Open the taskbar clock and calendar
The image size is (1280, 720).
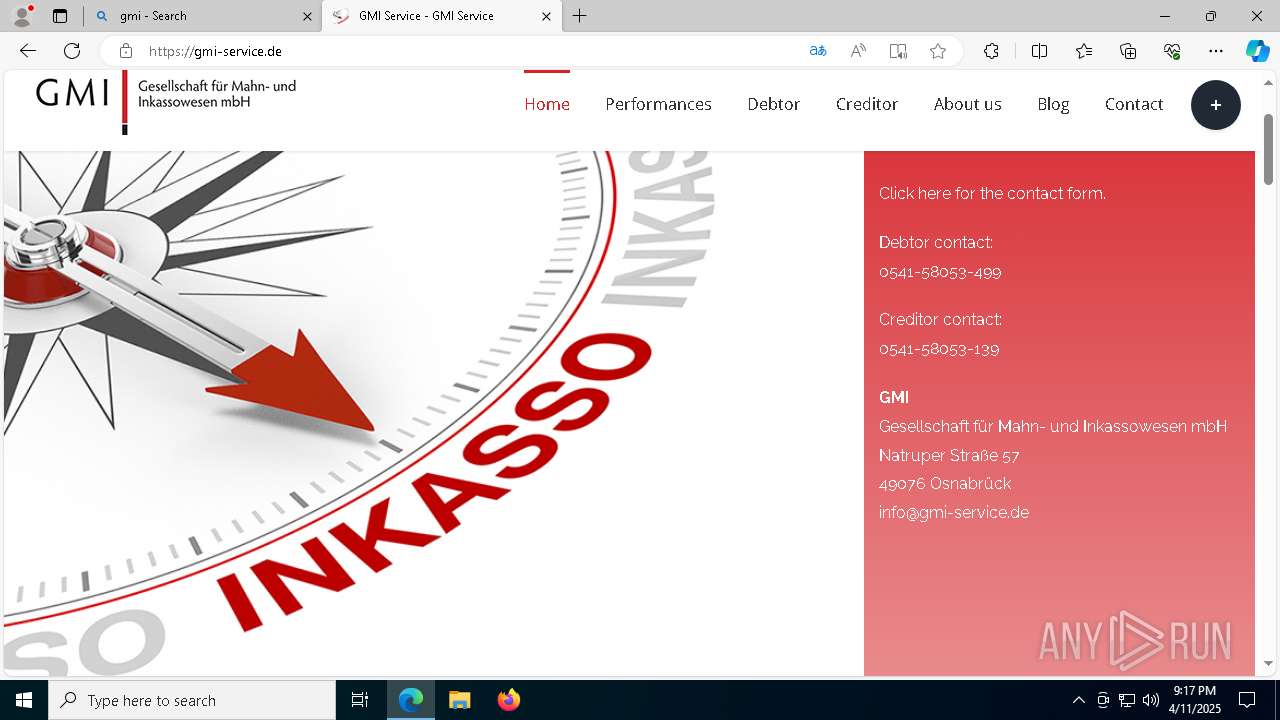click(1194, 700)
